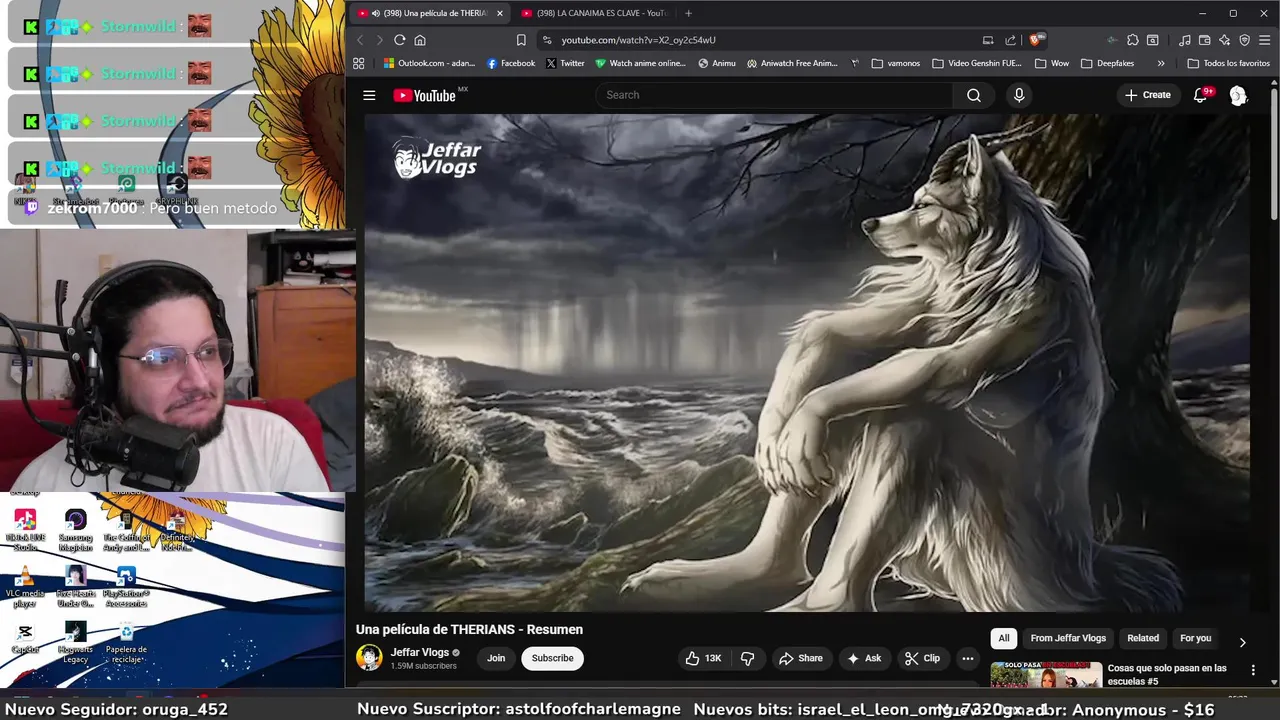Click the Ask button
This screenshot has height=720, width=1280.
pos(864,658)
